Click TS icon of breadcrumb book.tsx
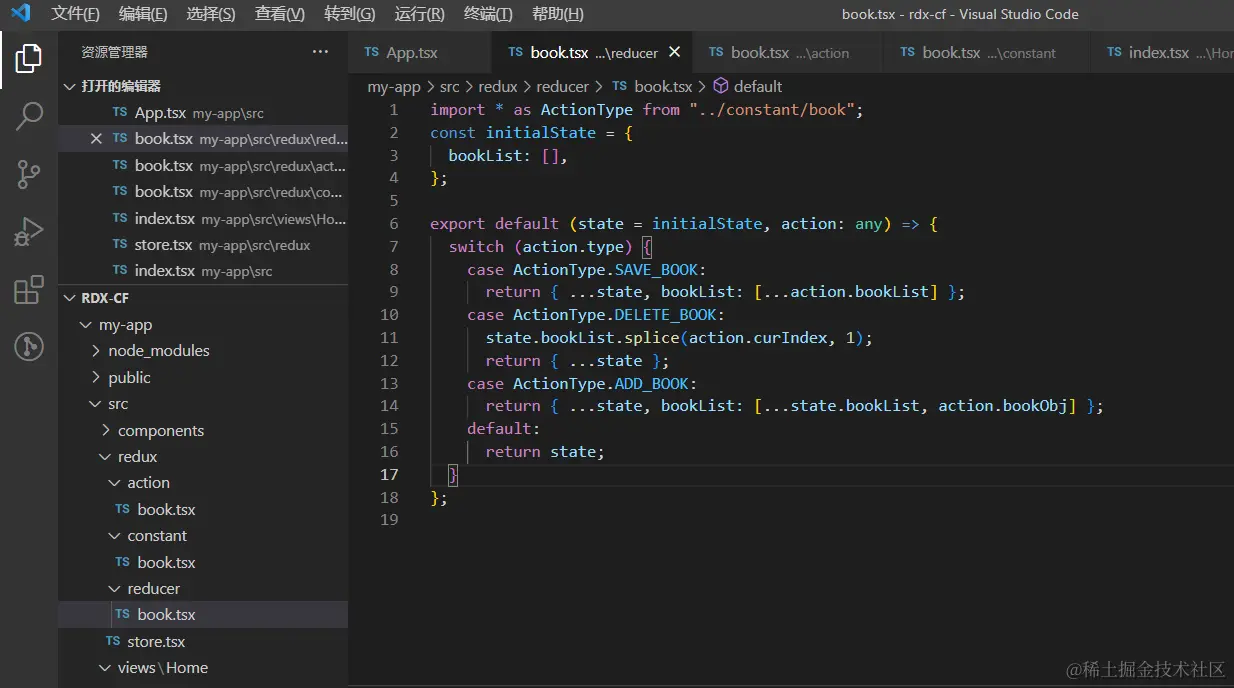 point(619,87)
